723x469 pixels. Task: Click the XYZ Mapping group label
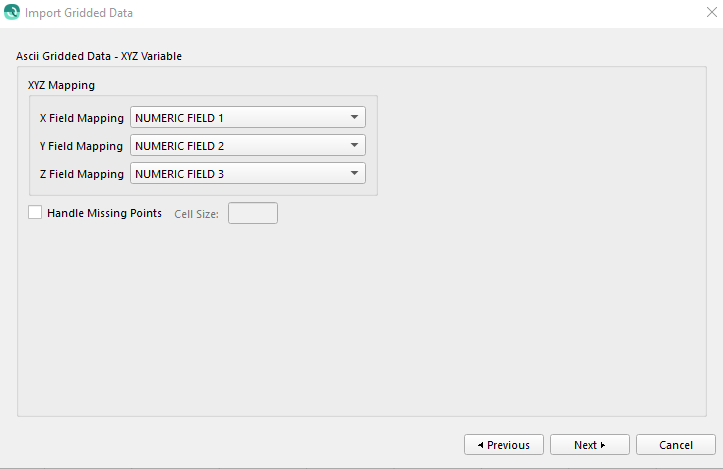(x=61, y=85)
